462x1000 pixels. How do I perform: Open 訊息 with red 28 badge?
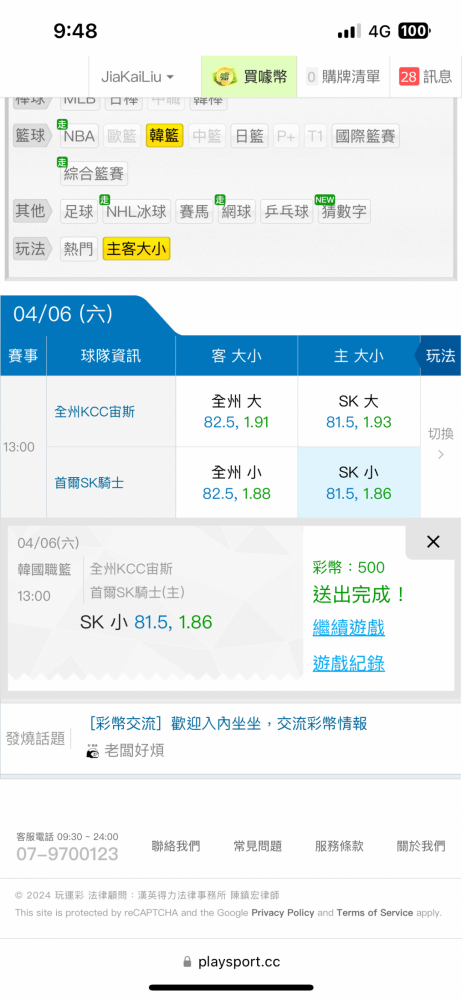click(x=426, y=77)
